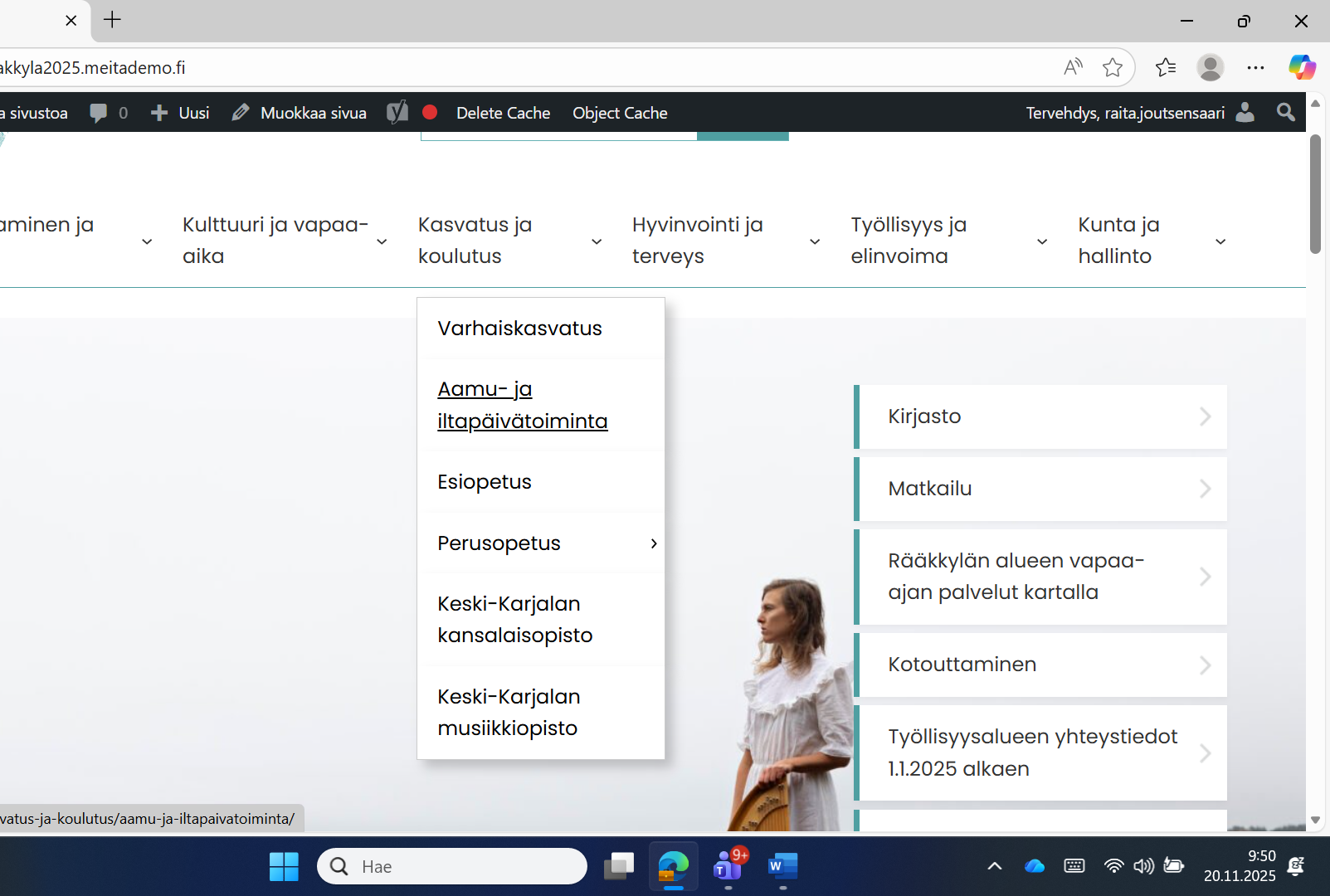Viewport: 1330px width, 896px height.
Task: Open the Yoast SEO admin bar menu
Action: (398, 112)
